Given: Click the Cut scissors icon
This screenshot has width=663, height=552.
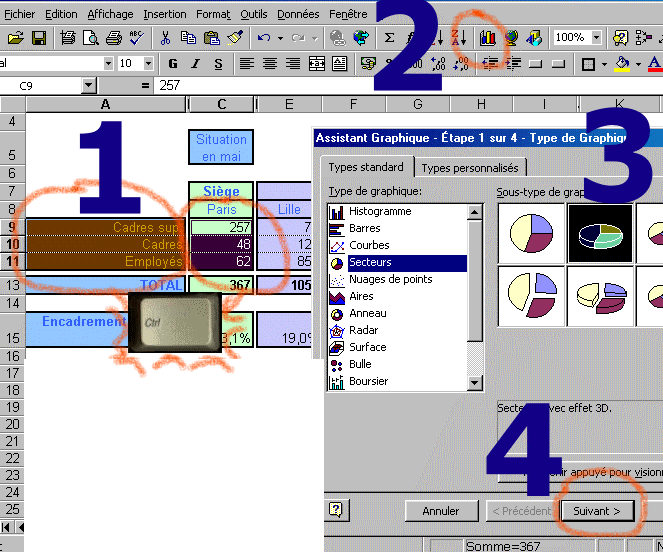Looking at the screenshot, I should [x=165, y=38].
